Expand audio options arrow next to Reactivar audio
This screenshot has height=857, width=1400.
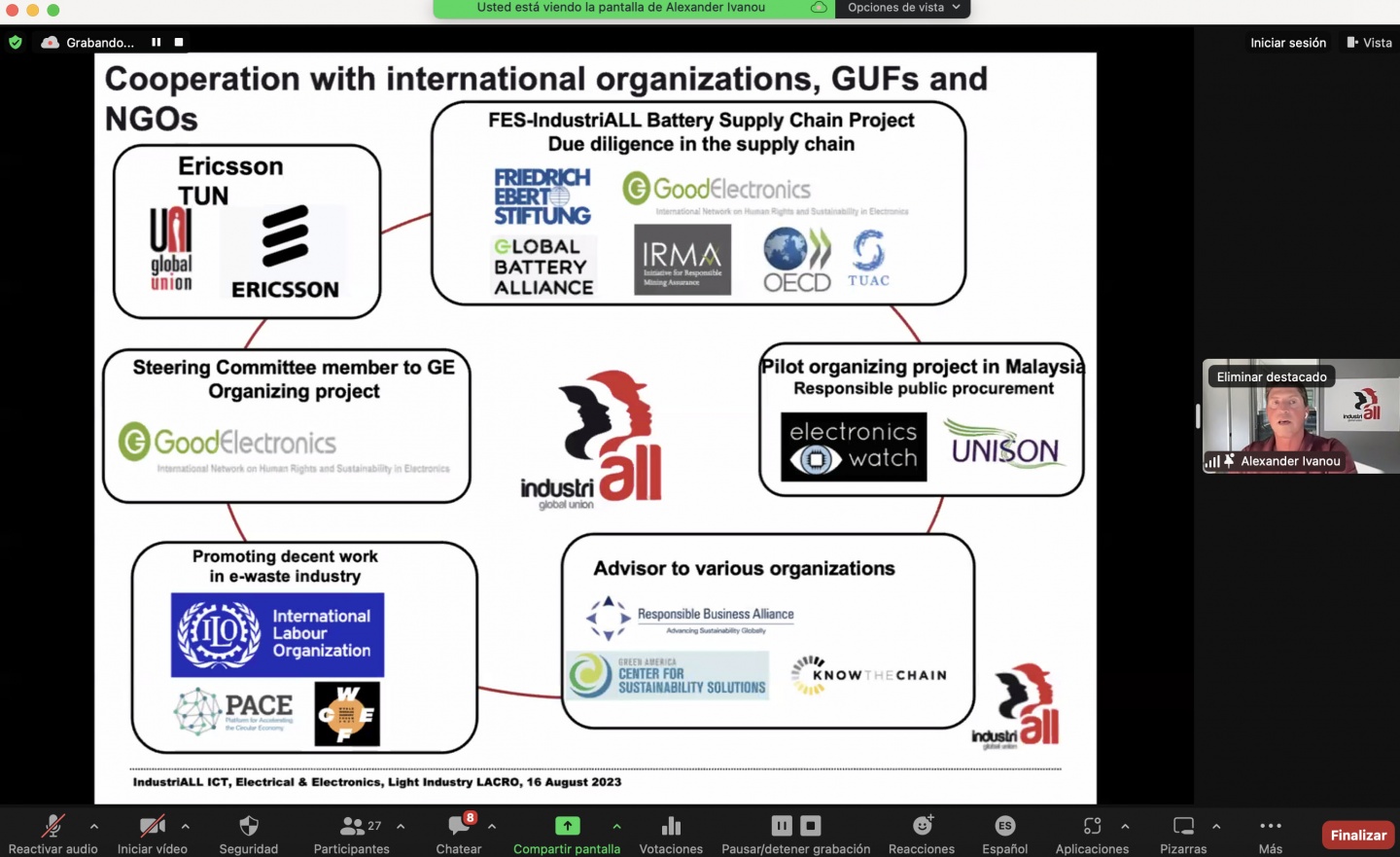(94, 827)
